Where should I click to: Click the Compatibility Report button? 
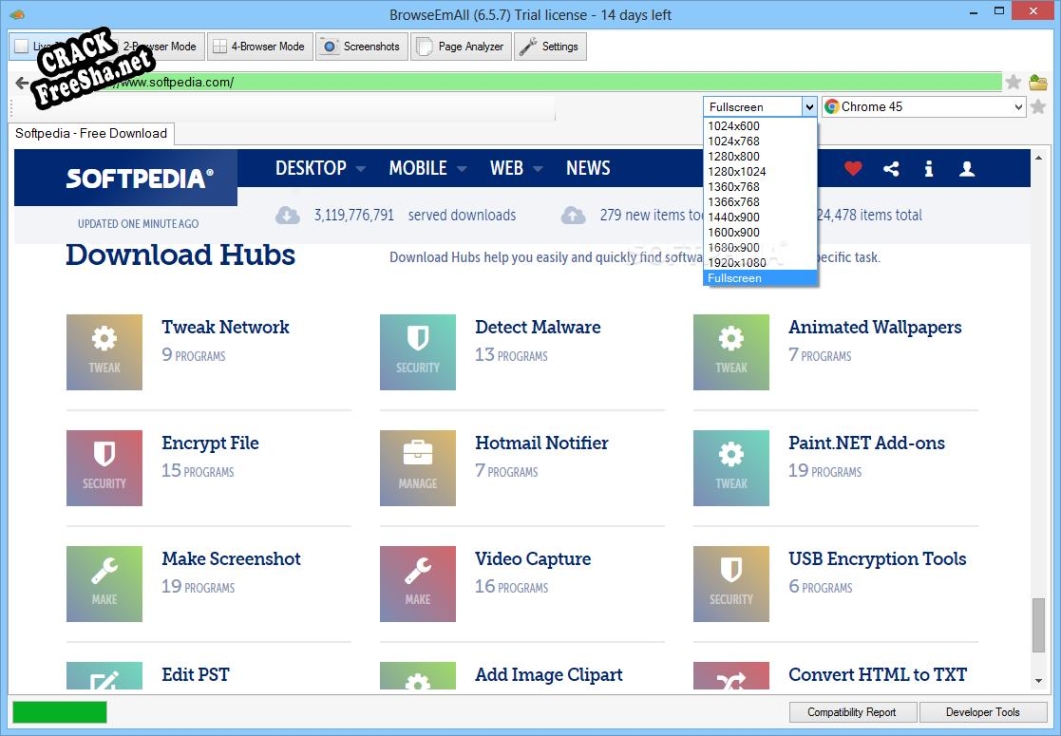coord(852,712)
